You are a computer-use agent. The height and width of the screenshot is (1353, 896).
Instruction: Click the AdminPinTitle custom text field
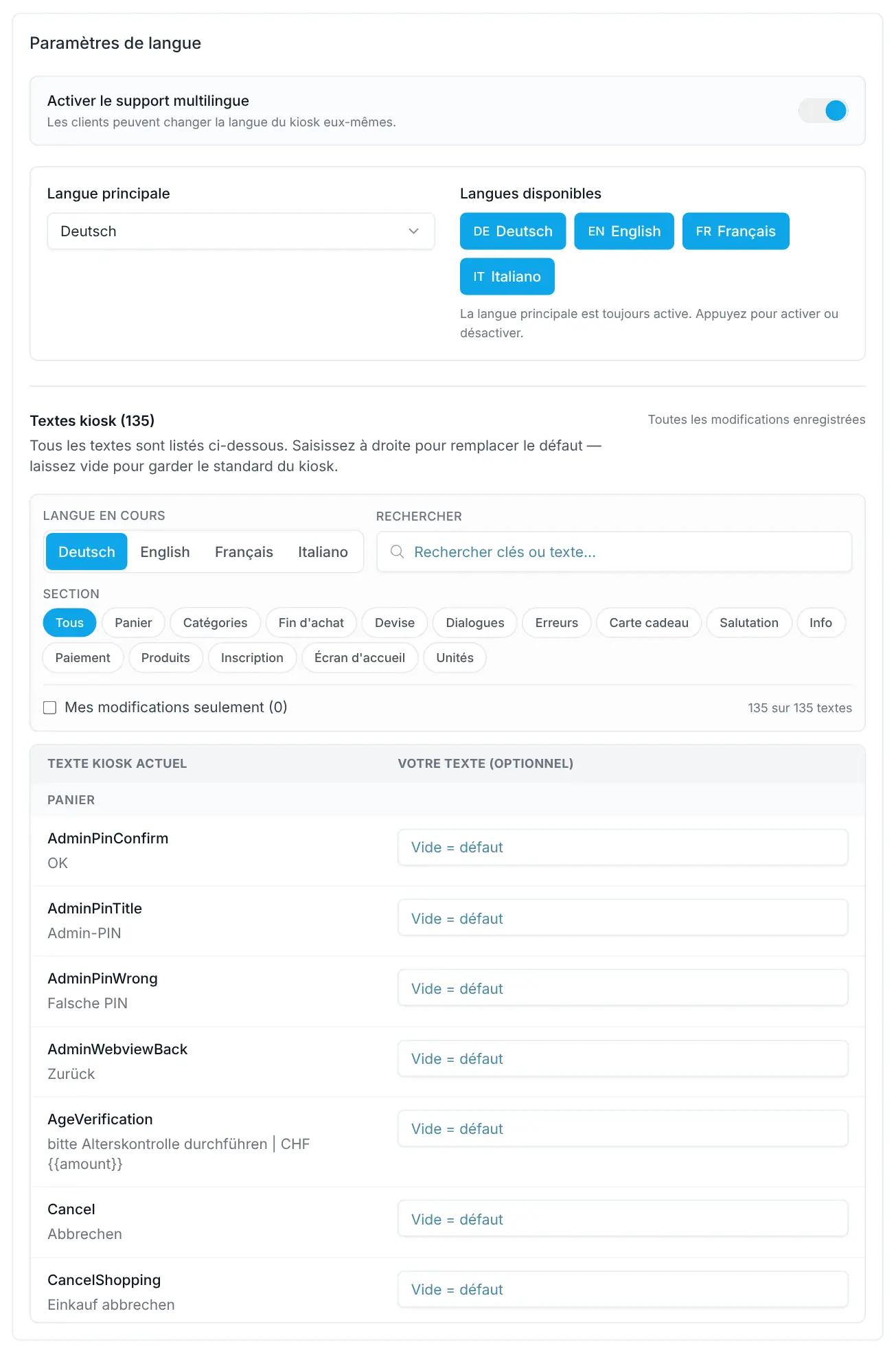coord(623,919)
